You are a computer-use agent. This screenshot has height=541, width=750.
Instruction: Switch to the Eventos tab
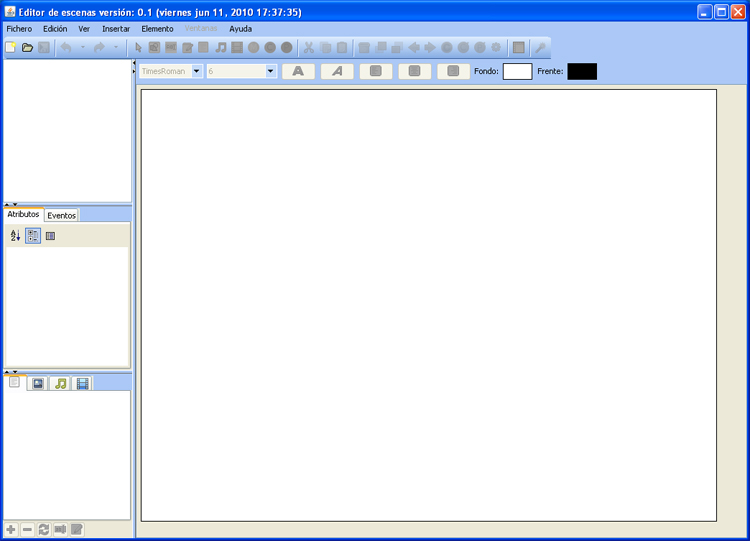tap(62, 215)
